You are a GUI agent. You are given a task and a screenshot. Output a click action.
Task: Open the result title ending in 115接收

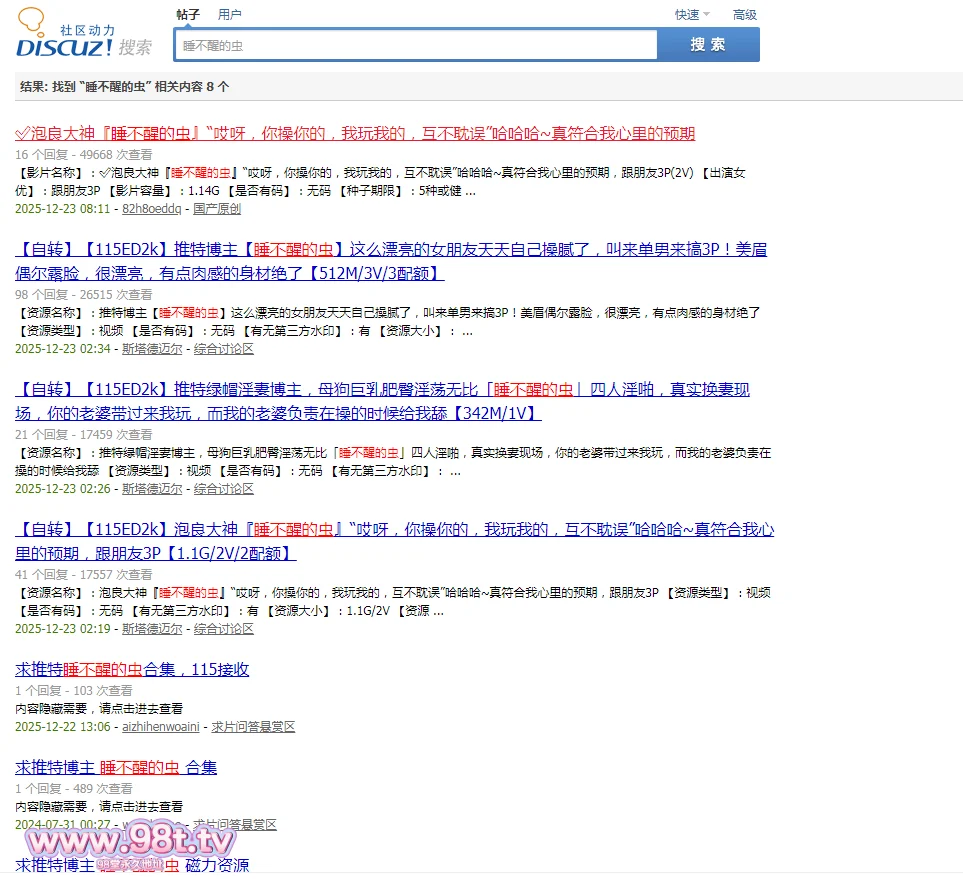pyautogui.click(x=132, y=669)
